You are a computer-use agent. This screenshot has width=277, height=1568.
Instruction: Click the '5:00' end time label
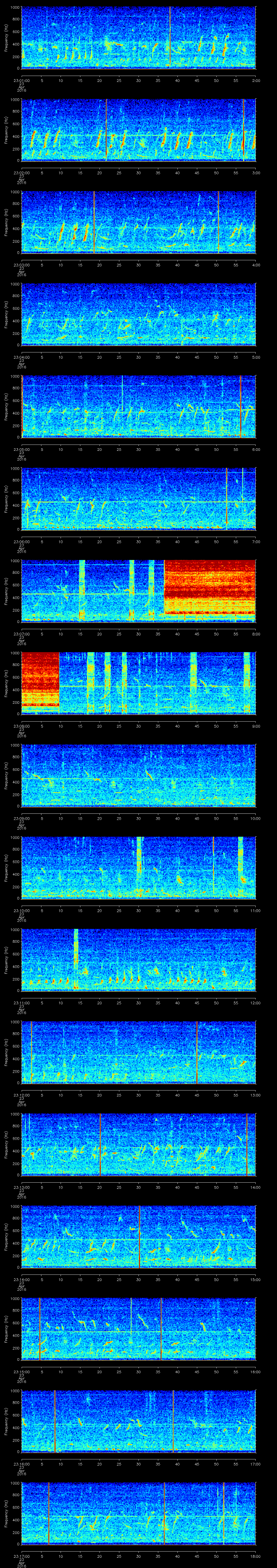[x=256, y=357]
